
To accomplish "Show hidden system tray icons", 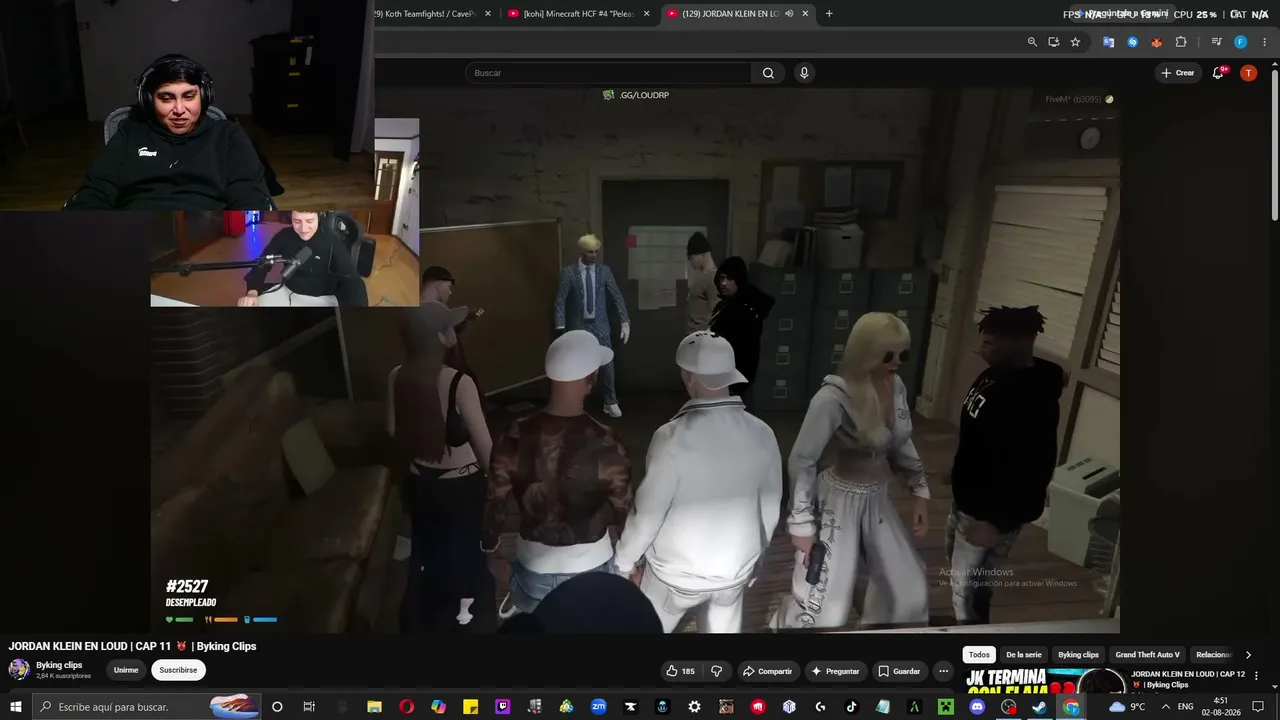I will pos(1165,707).
